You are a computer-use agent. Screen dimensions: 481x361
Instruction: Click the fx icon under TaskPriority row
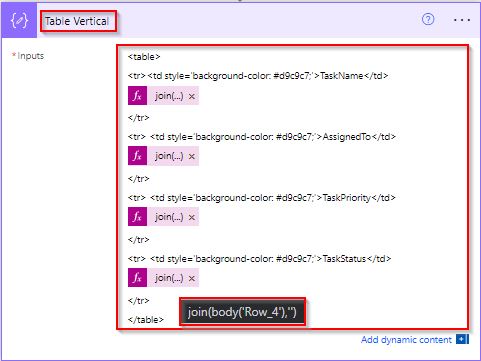137,217
